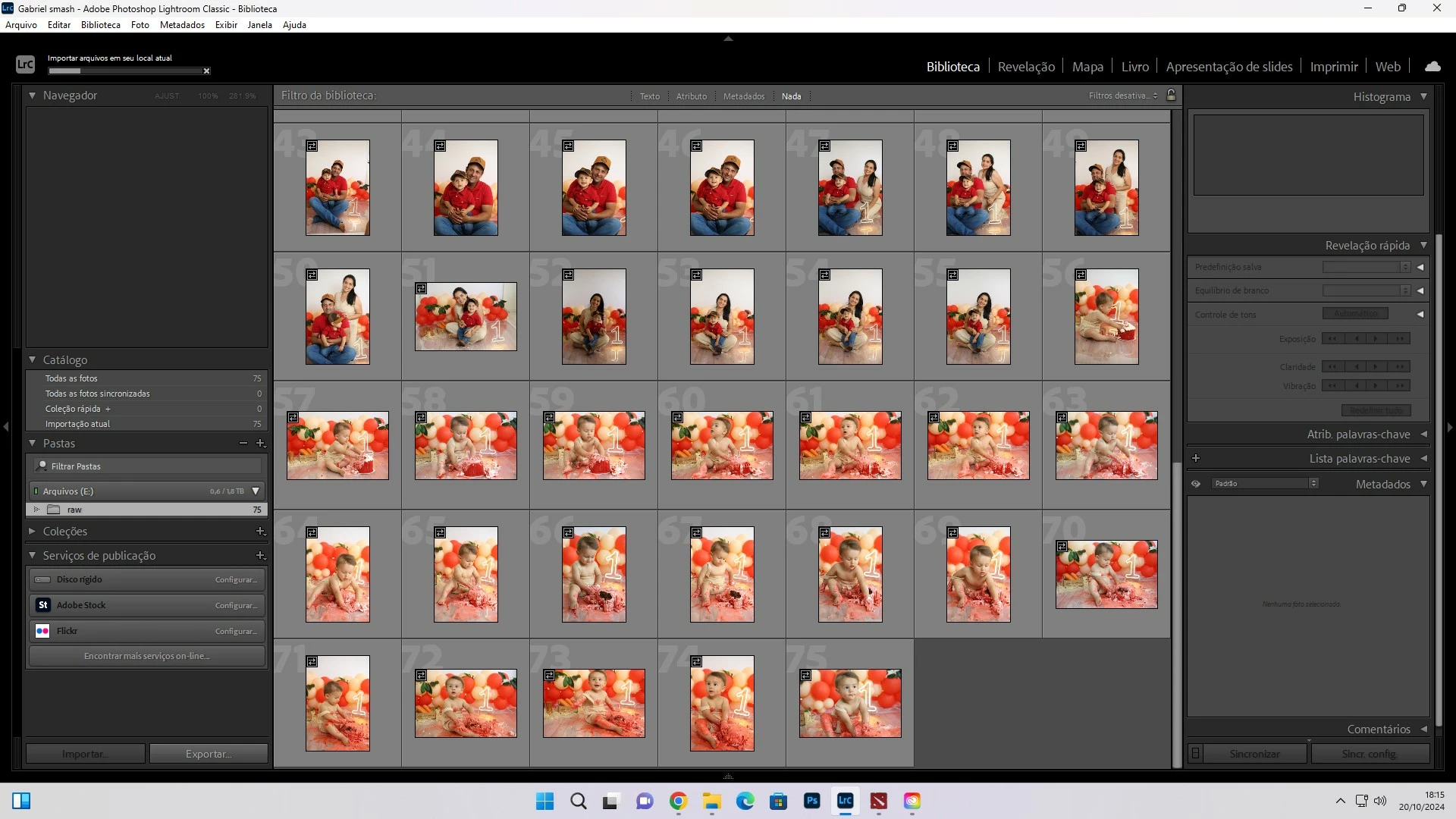Screen dimensions: 1456x819
Task: Open the Filtros desativados dropdown
Action: 1122,96
